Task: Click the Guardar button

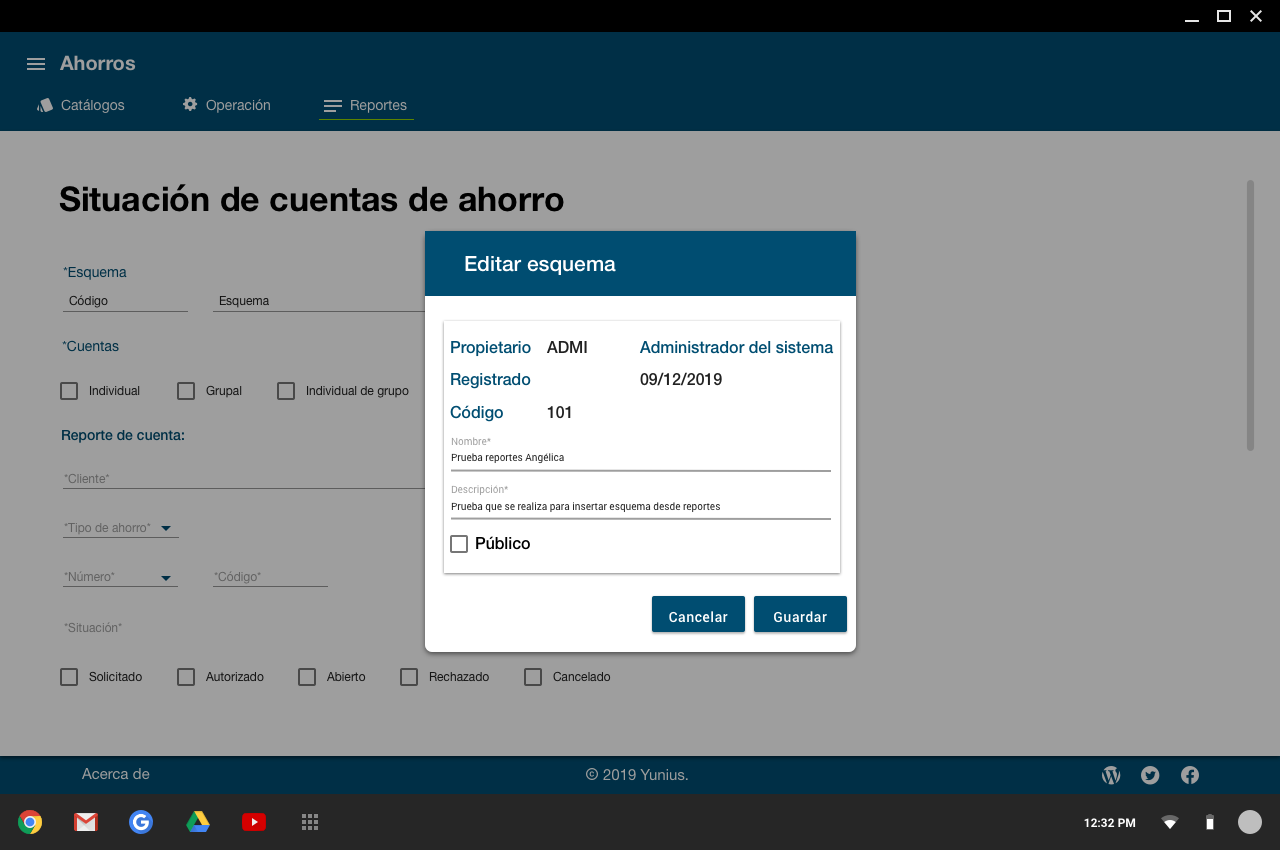Action: (800, 616)
